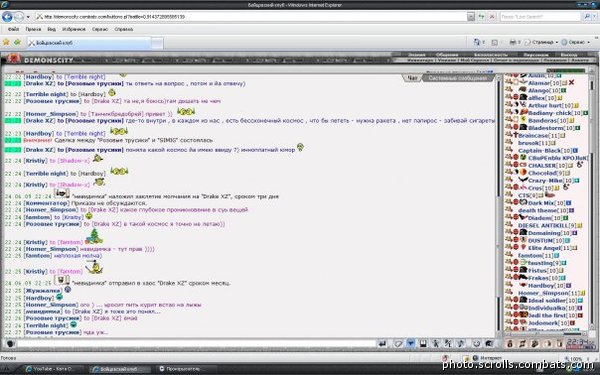600x375 pixels.
Task: Click clan icon before Crazy-Mike name
Action: pyautogui.click(x=523, y=180)
